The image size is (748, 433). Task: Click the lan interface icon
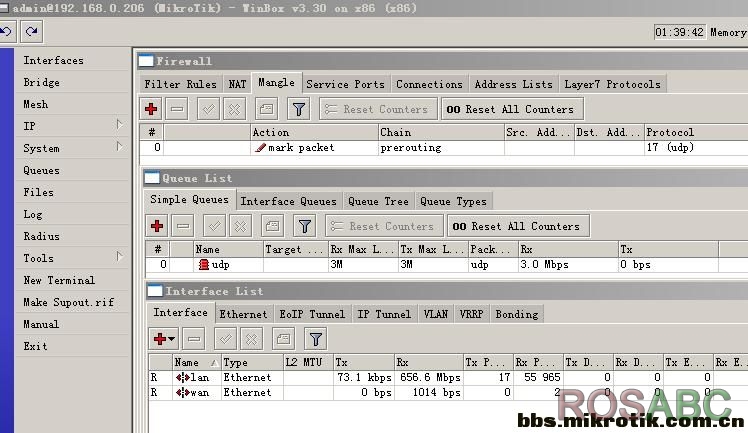tap(183, 378)
